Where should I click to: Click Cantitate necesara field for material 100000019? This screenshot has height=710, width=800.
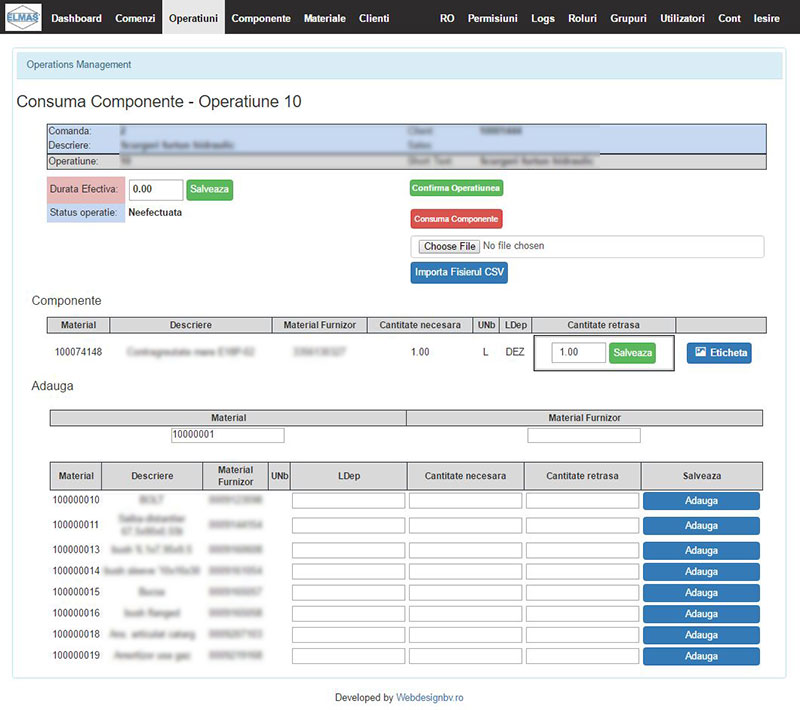(465, 656)
